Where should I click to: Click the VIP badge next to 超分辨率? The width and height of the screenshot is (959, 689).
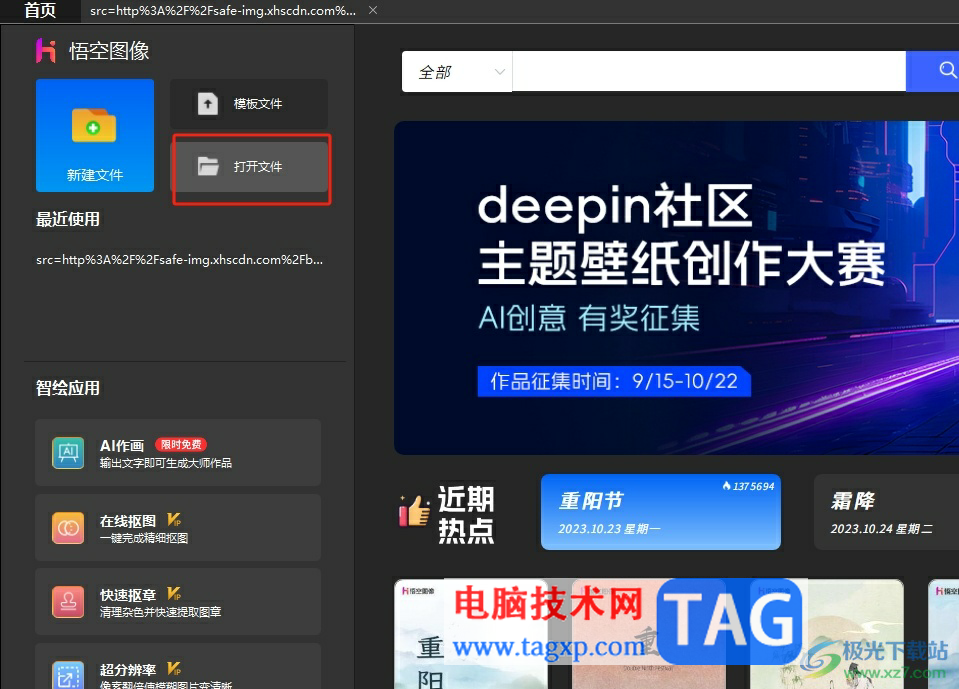point(174,668)
